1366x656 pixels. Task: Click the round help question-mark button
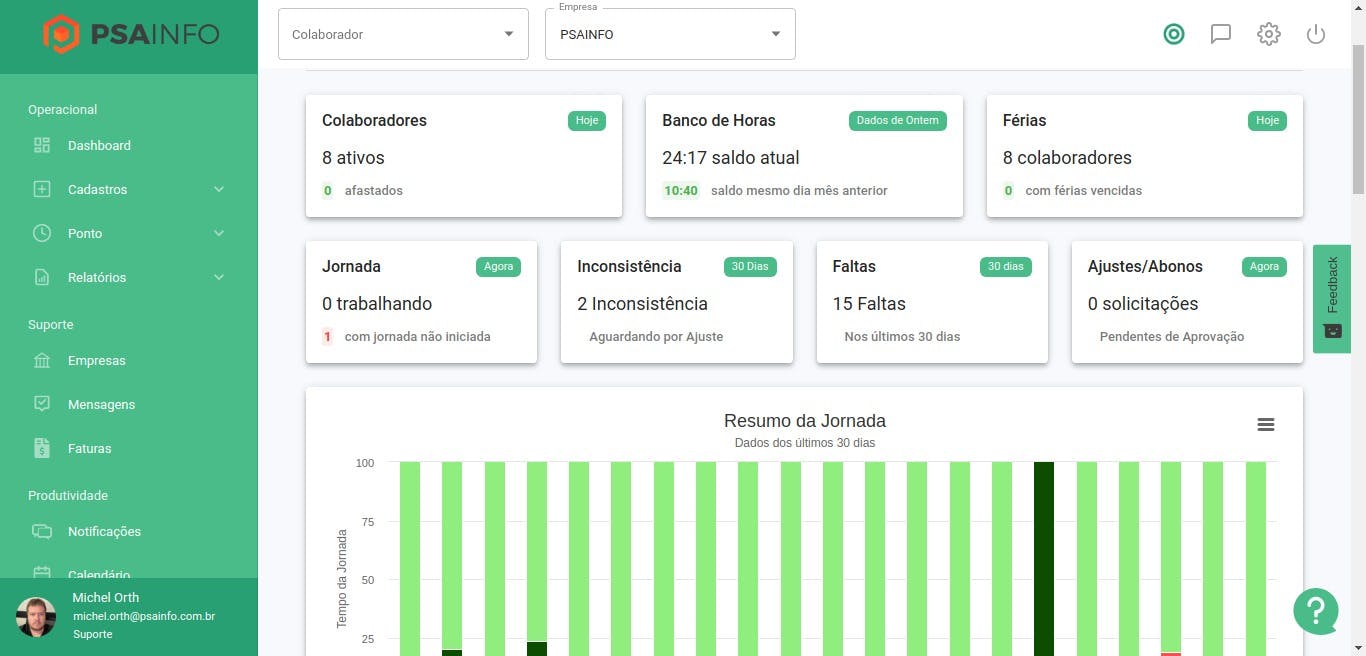1316,610
